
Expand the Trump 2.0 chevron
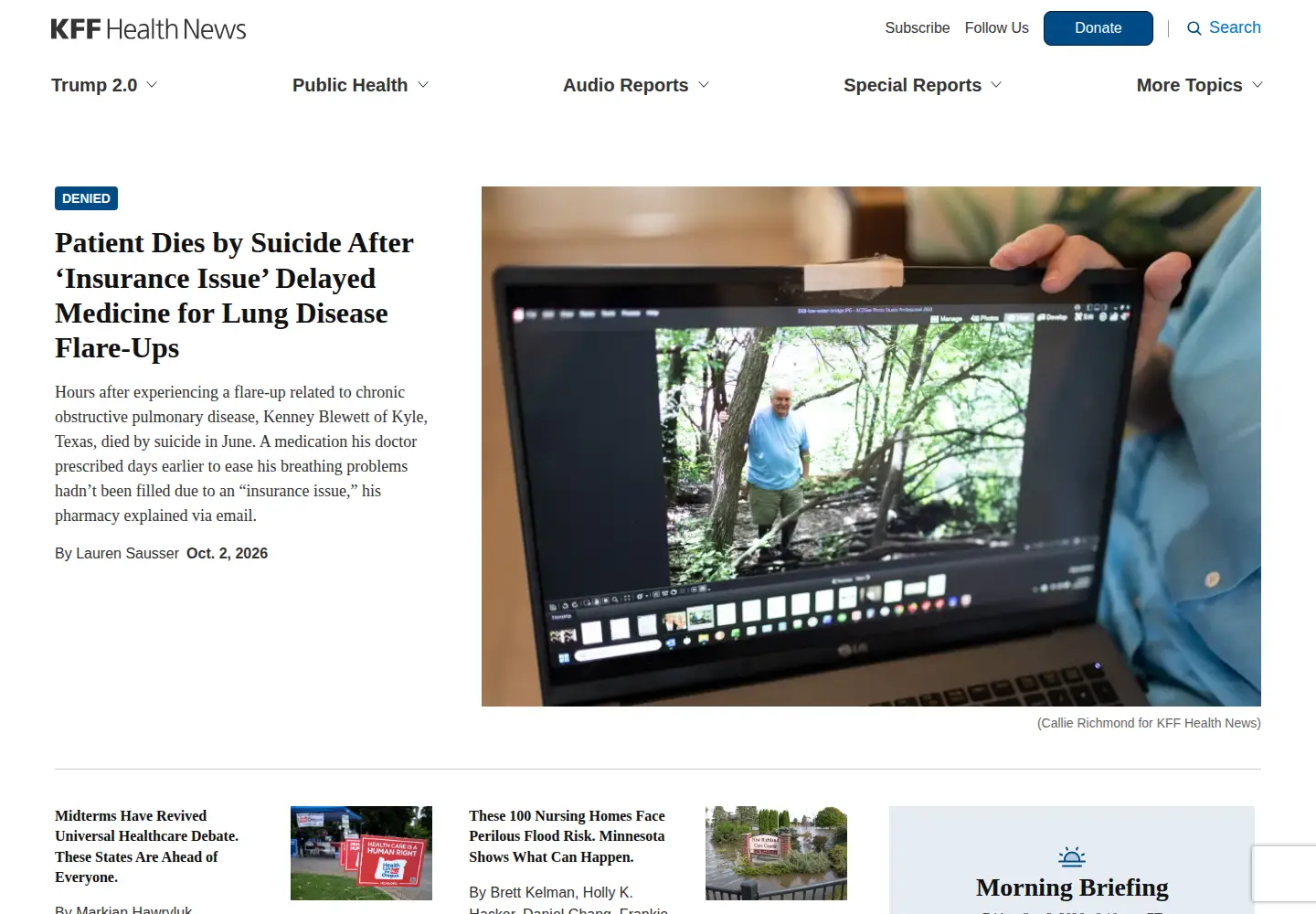(152, 85)
